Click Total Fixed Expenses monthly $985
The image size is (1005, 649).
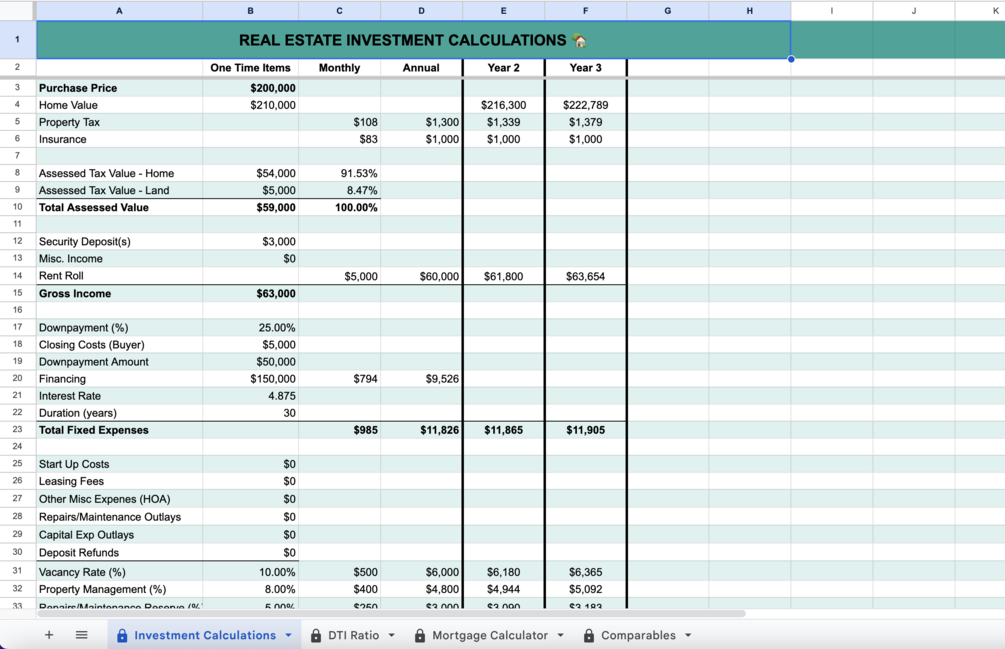[339, 430]
